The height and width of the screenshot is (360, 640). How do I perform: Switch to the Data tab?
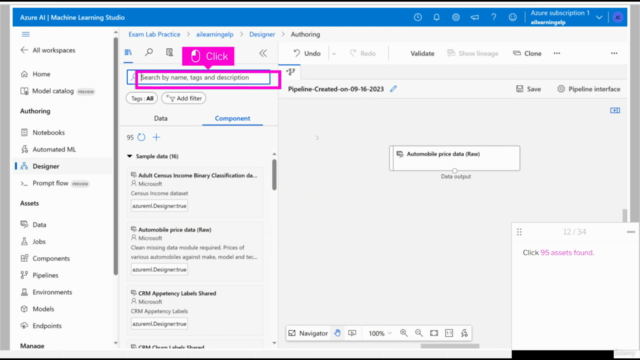tap(161, 118)
